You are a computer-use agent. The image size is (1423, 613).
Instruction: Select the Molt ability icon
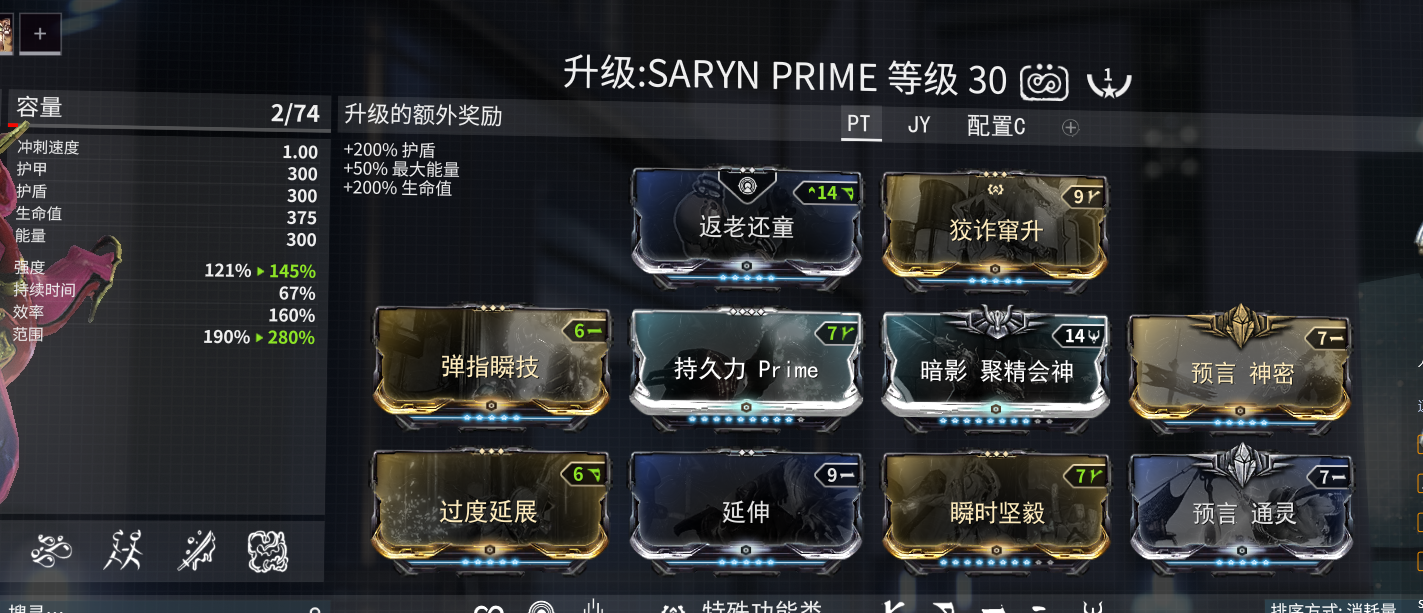click(x=123, y=550)
